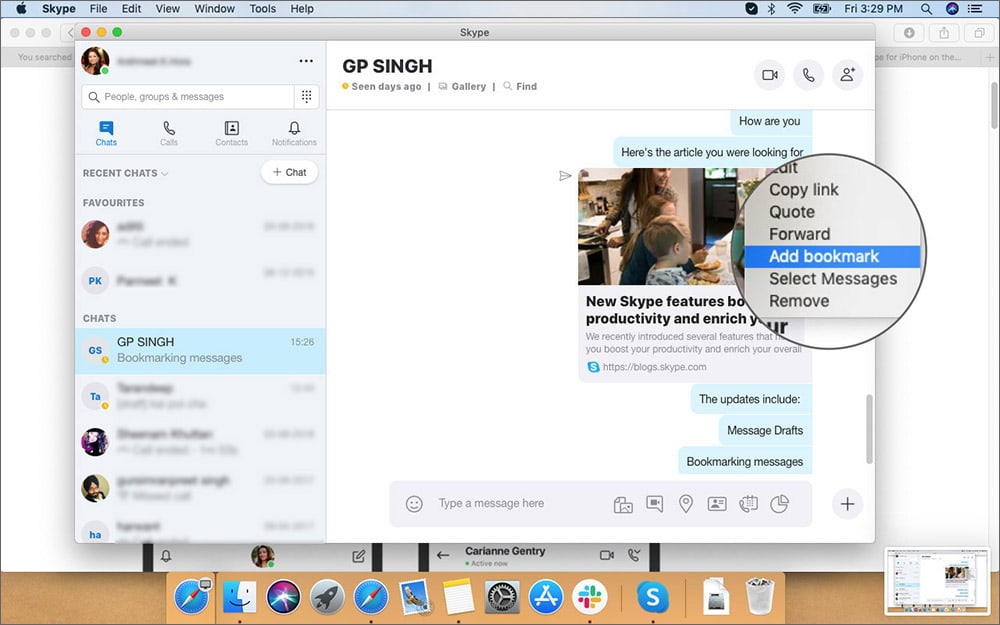Share a photo or media file

[x=623, y=504]
